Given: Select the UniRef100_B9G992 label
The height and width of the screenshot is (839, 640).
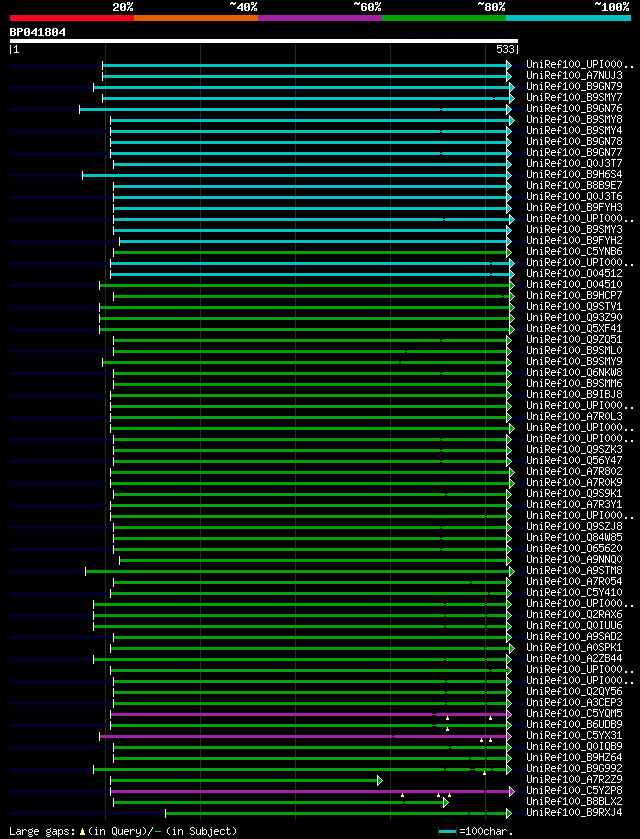Looking at the screenshot, I should (574, 768).
